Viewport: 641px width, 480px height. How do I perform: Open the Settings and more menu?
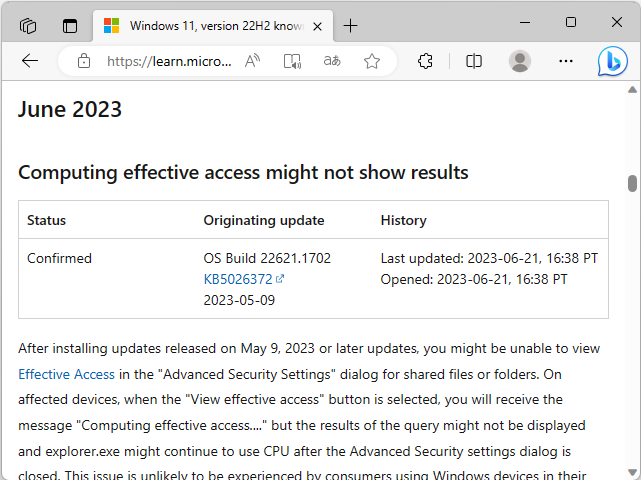[566, 61]
